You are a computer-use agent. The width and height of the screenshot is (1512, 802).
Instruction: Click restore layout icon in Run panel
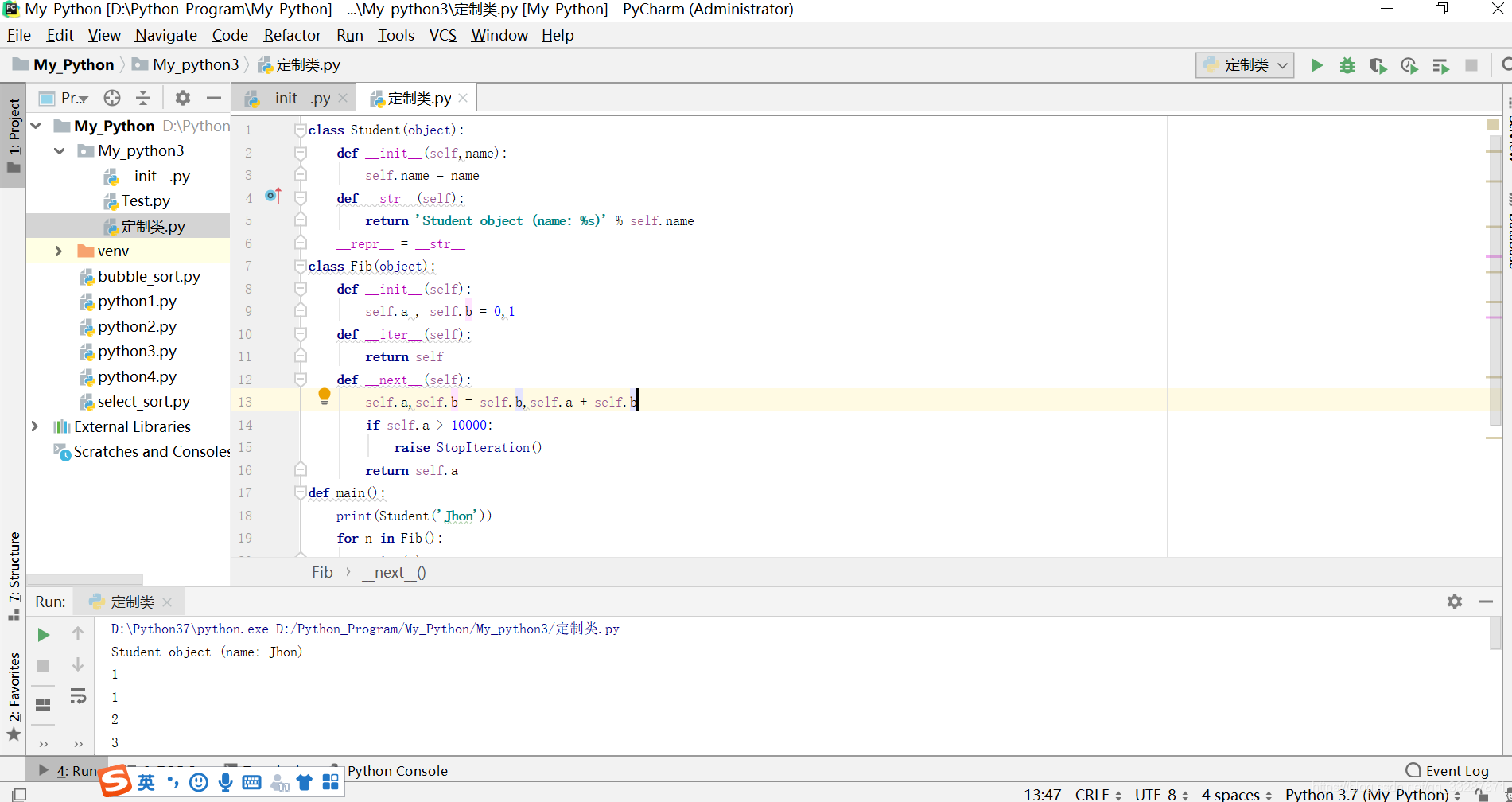(44, 705)
